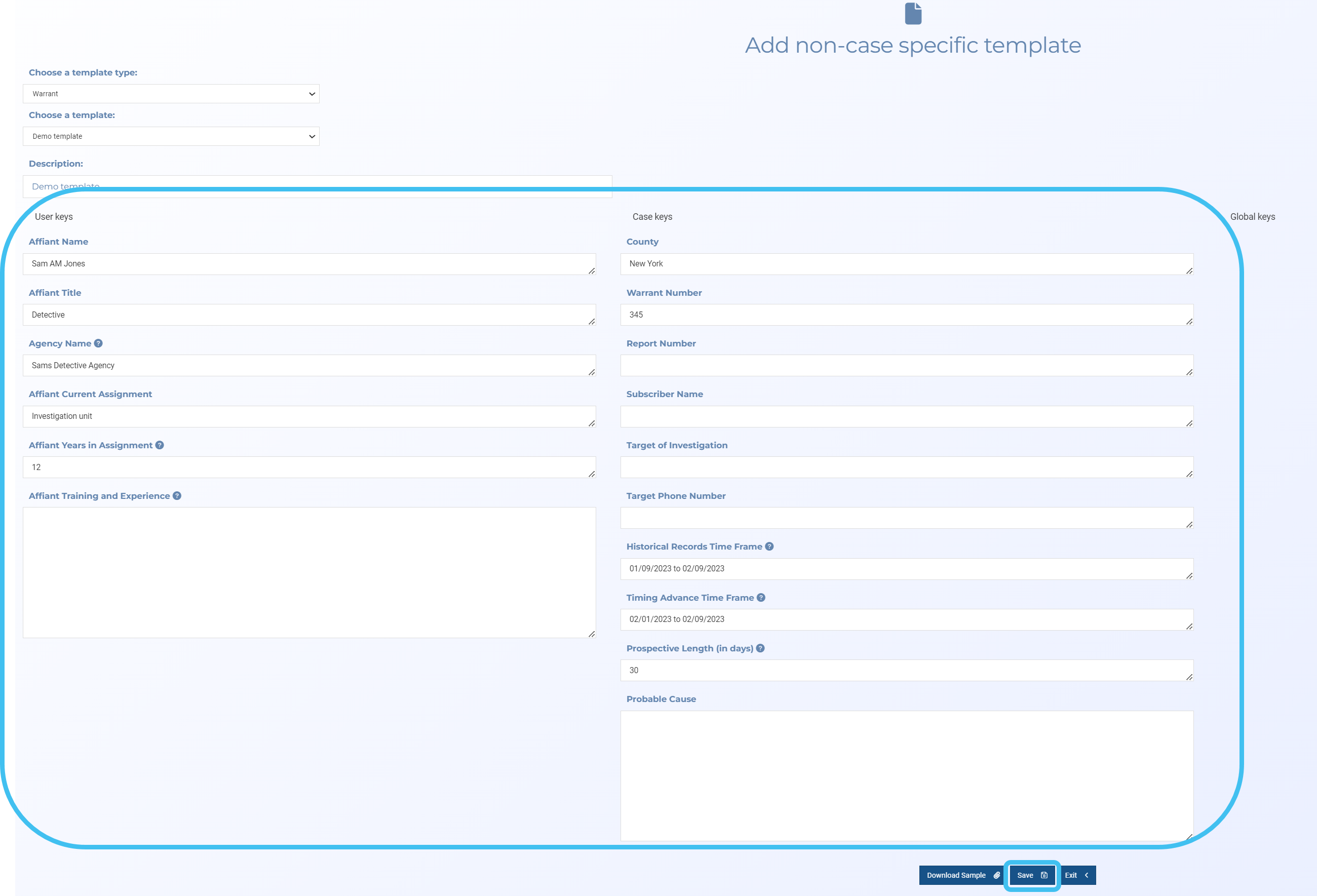The height and width of the screenshot is (896, 1317).
Task: Click the Warrant Number field containing 345
Action: [x=906, y=315]
